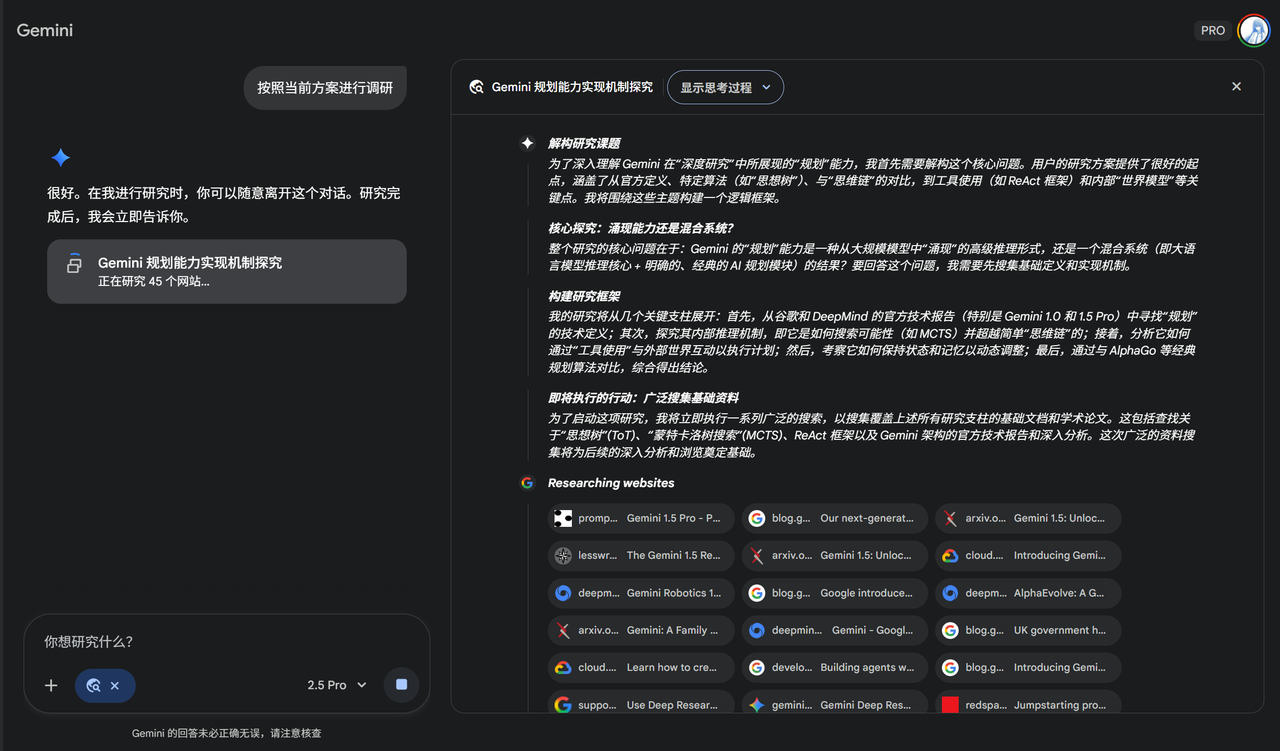
Task: Open the UK government h... blog chip
Action: (x=1028, y=630)
